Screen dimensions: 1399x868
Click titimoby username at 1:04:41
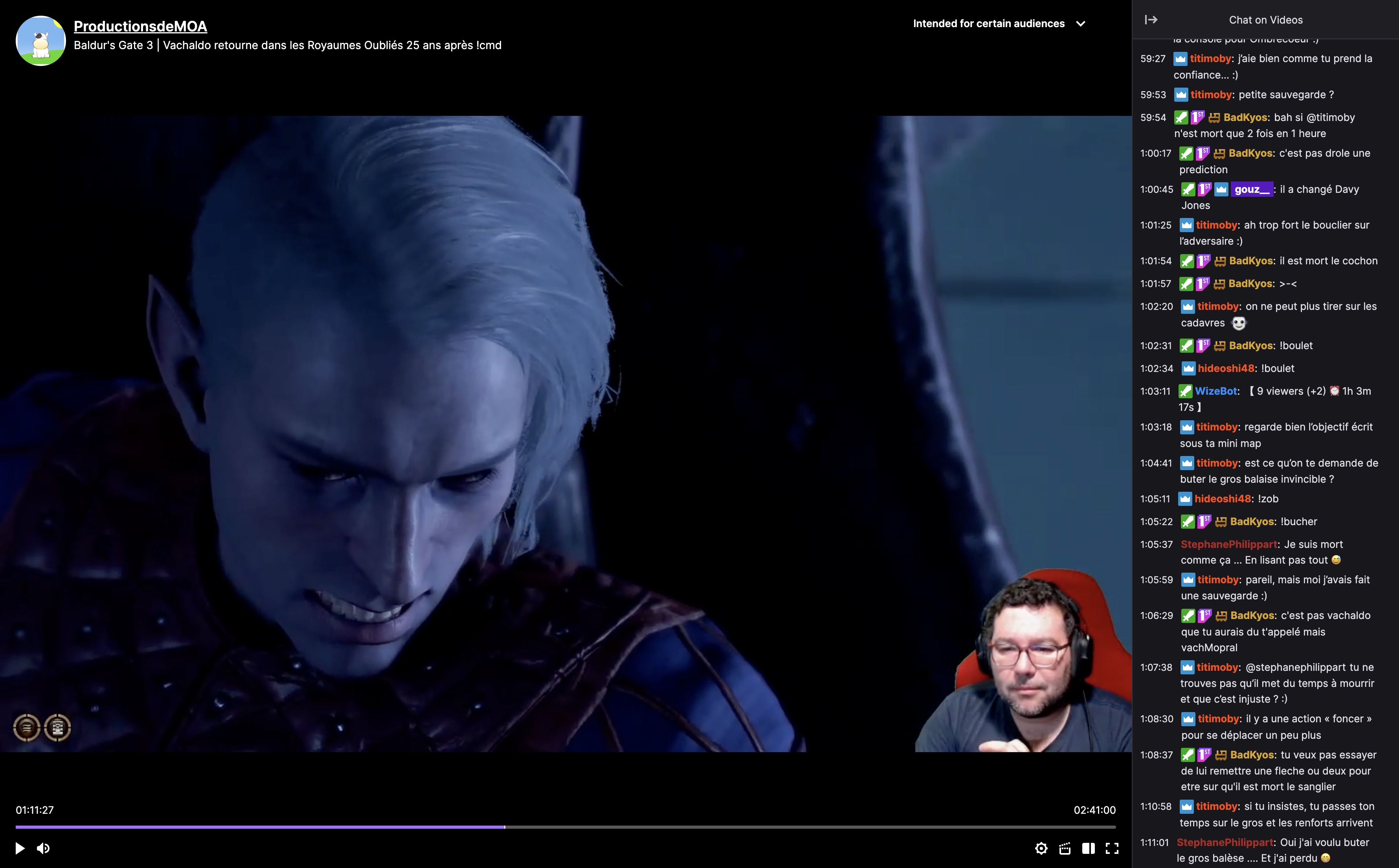click(x=1217, y=463)
